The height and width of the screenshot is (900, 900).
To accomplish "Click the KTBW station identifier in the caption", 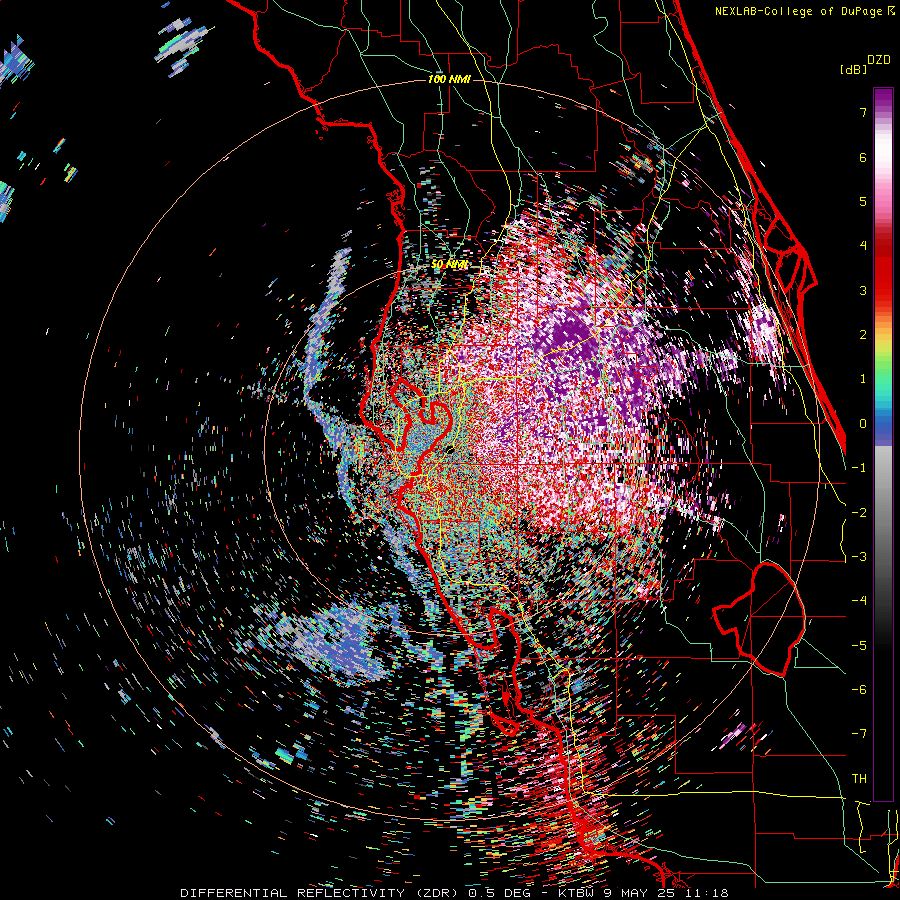I will 576,893.
